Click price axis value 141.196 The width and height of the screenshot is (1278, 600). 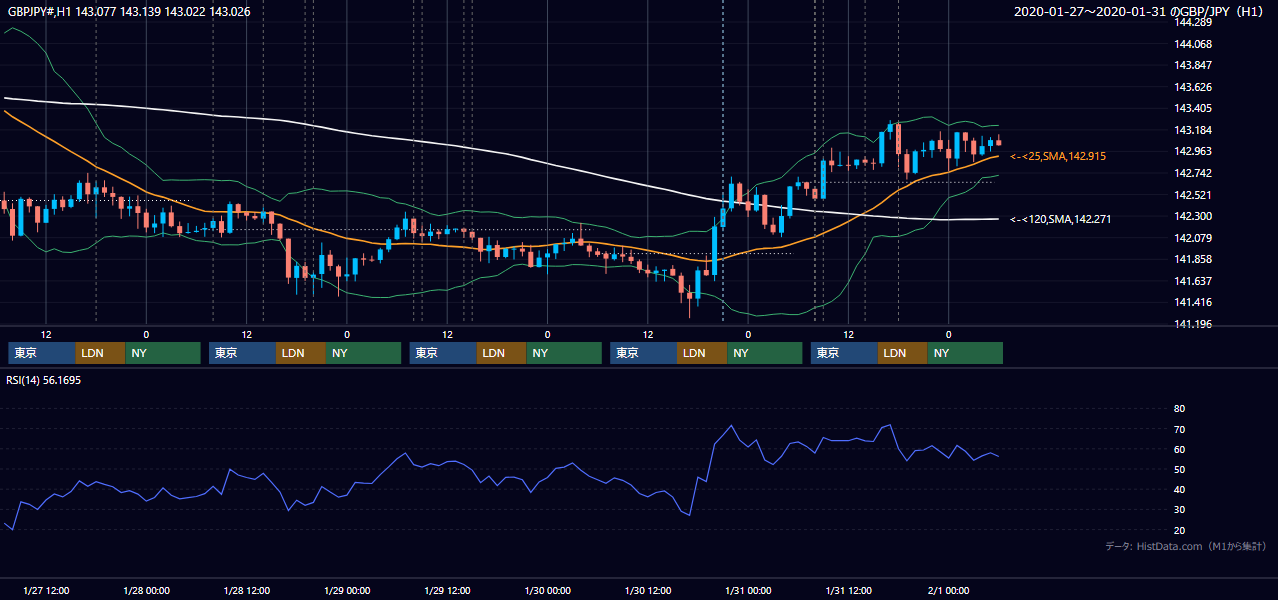tap(1193, 324)
